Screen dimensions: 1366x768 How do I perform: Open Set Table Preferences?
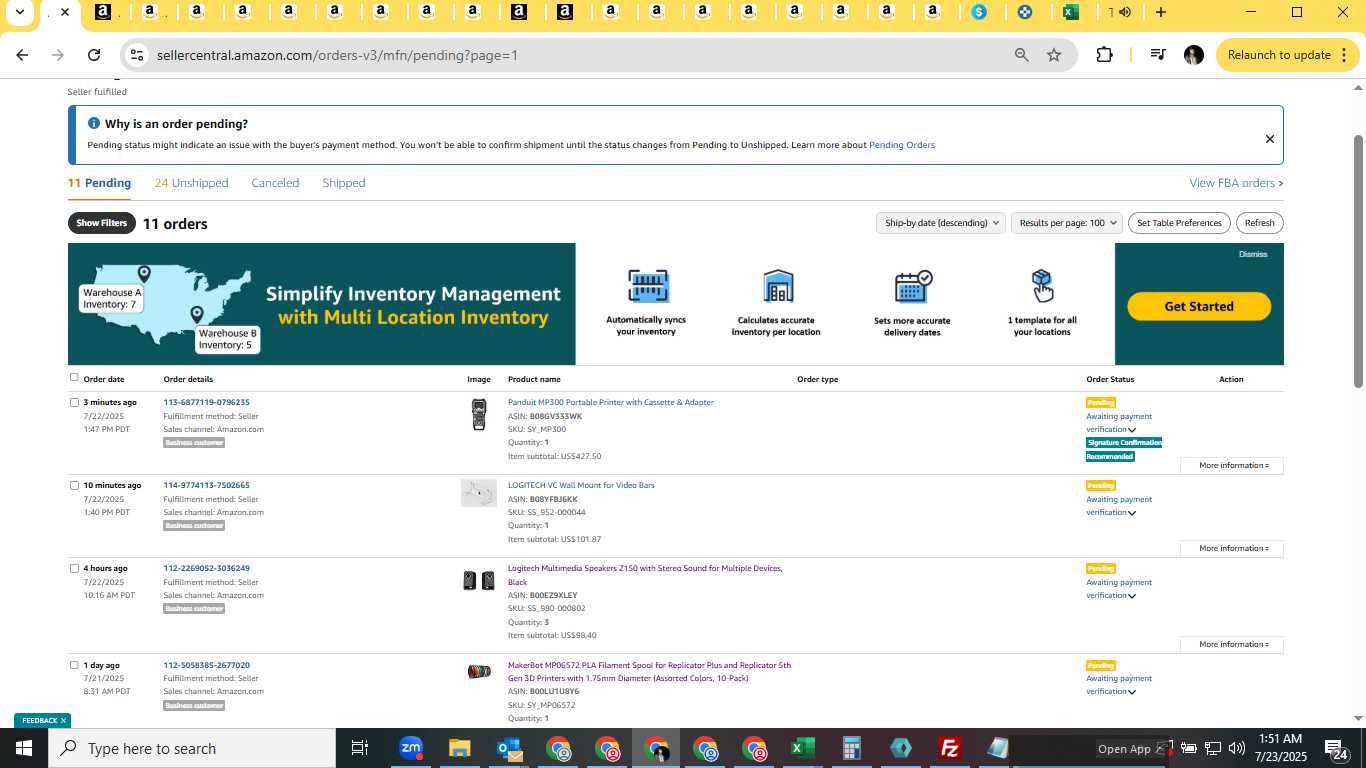pyautogui.click(x=1179, y=223)
